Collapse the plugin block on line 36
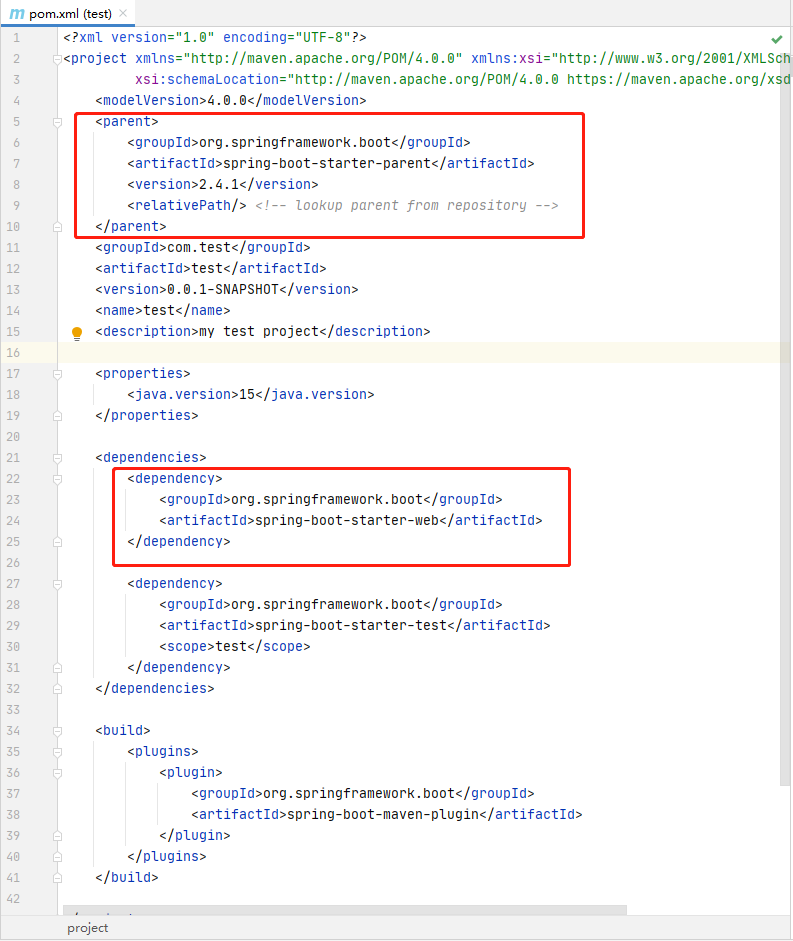Screen dimensions: 793x941 coord(58,774)
